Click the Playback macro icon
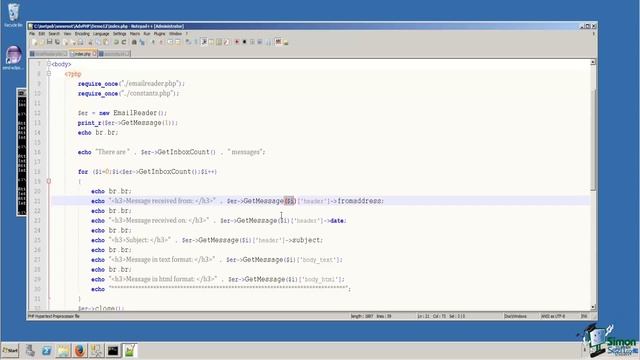The width and height of the screenshot is (640, 360). [x=252, y=42]
